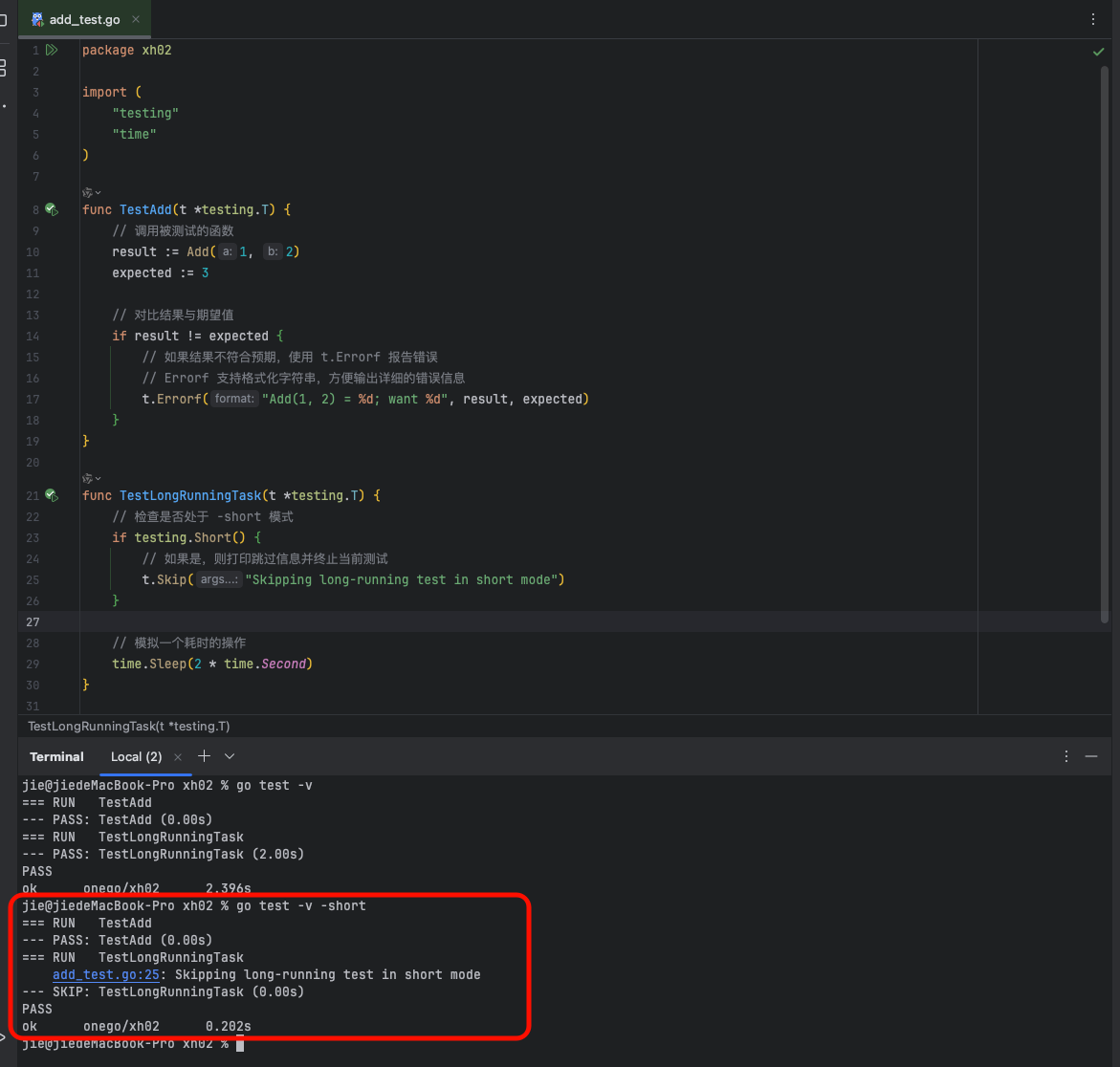The height and width of the screenshot is (1067, 1120).
Task: Click the 'b:' parameter hint in Add call
Action: [x=273, y=251]
